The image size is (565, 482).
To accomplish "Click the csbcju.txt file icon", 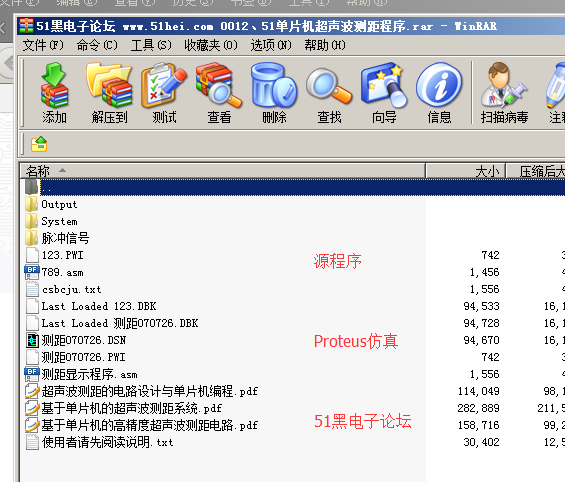I will tap(32, 289).
